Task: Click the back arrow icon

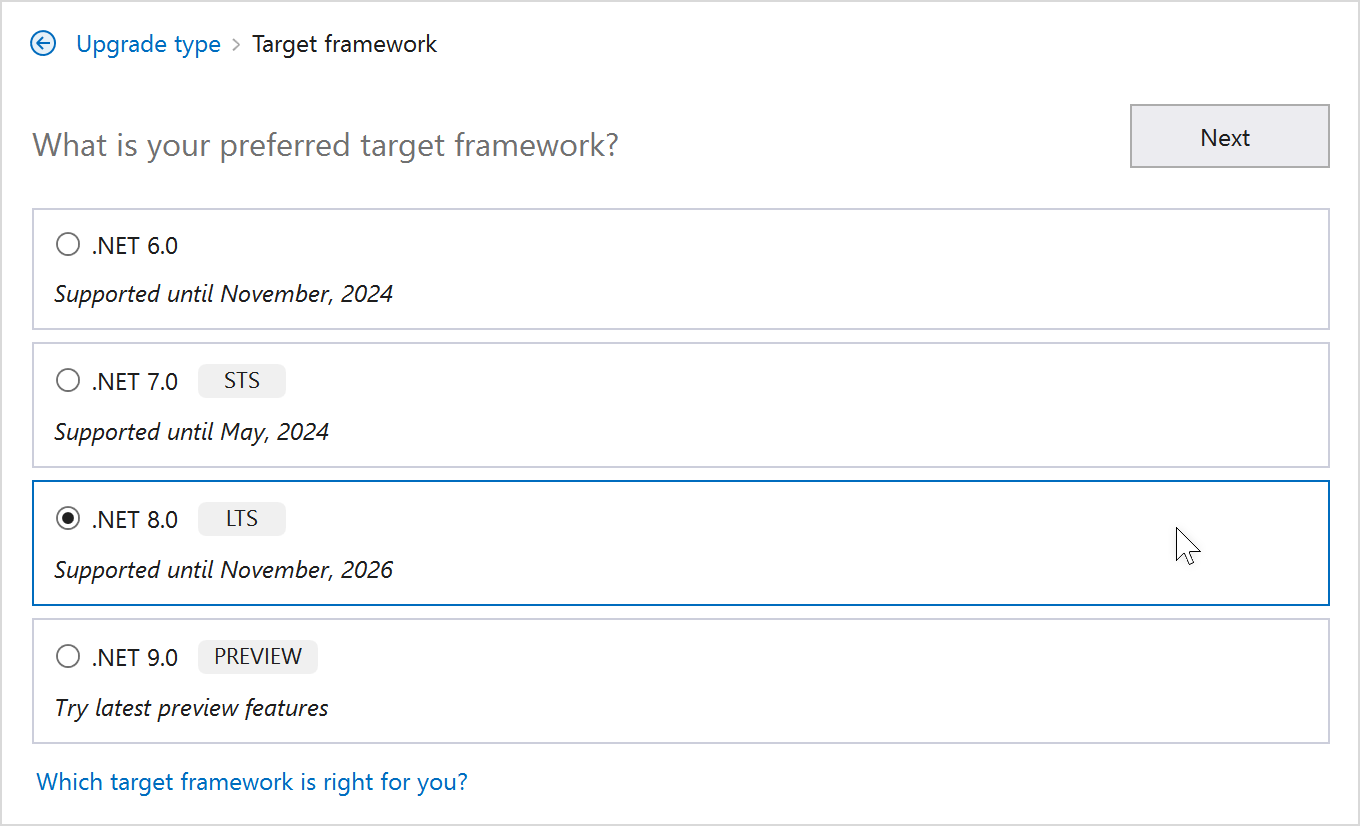Action: click(x=43, y=44)
